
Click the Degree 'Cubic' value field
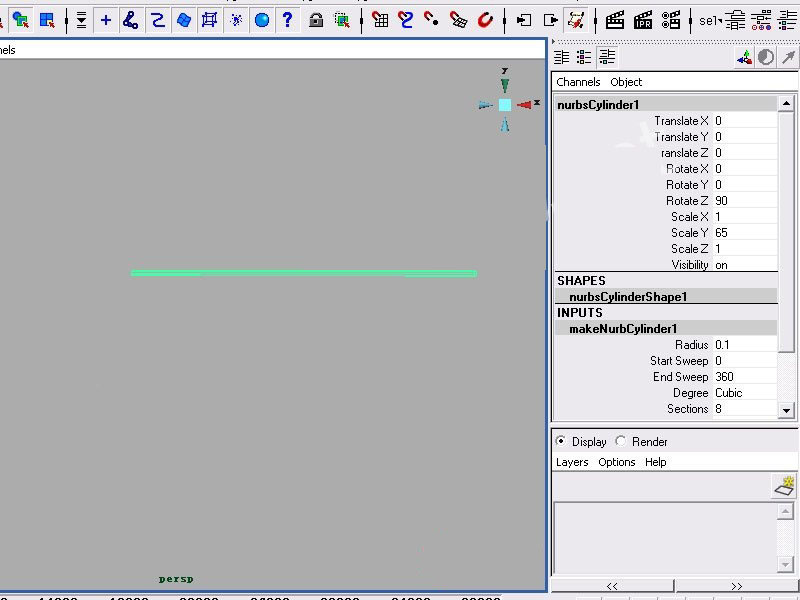point(745,393)
